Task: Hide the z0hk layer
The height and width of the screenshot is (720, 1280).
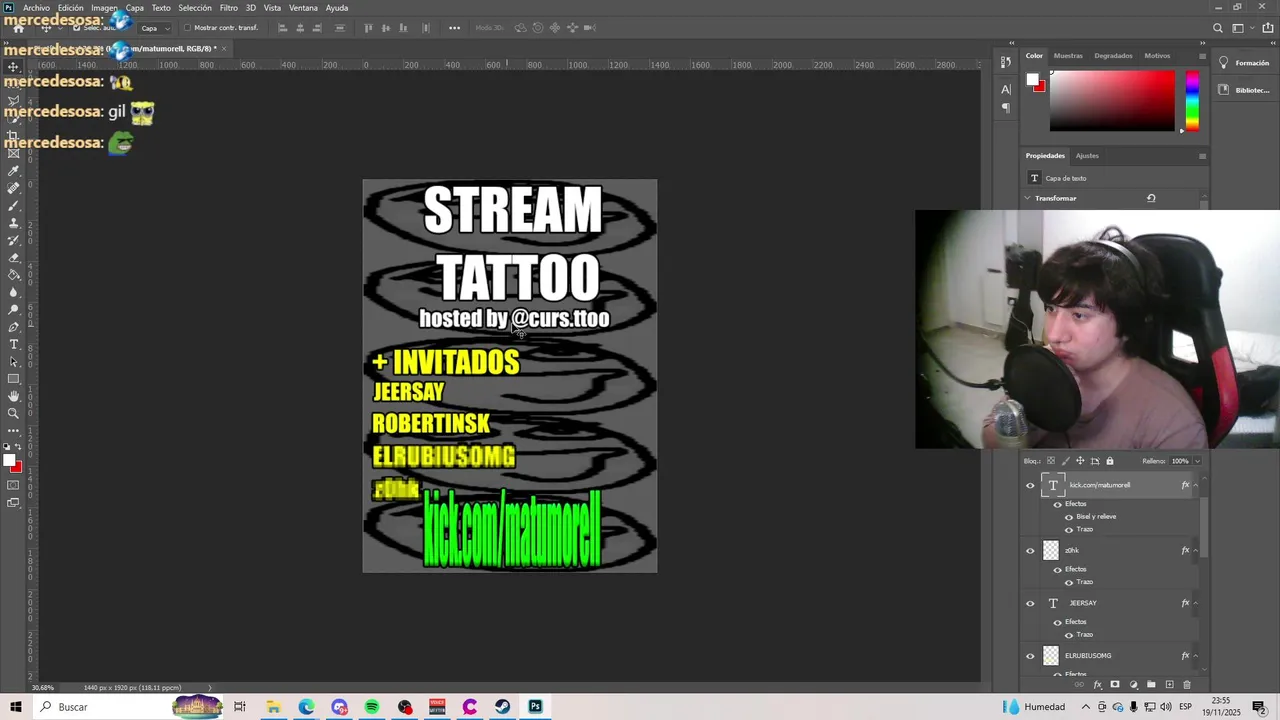Action: click(x=1030, y=550)
